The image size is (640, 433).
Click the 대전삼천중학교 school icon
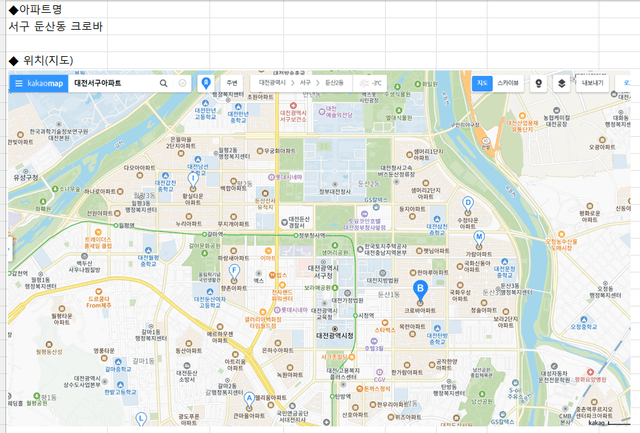coord(437,219)
